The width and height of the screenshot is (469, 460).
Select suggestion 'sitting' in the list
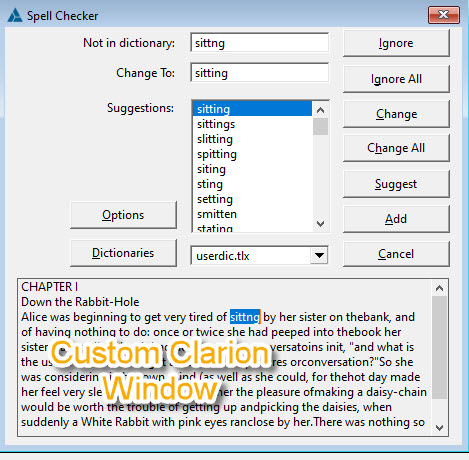(252, 109)
